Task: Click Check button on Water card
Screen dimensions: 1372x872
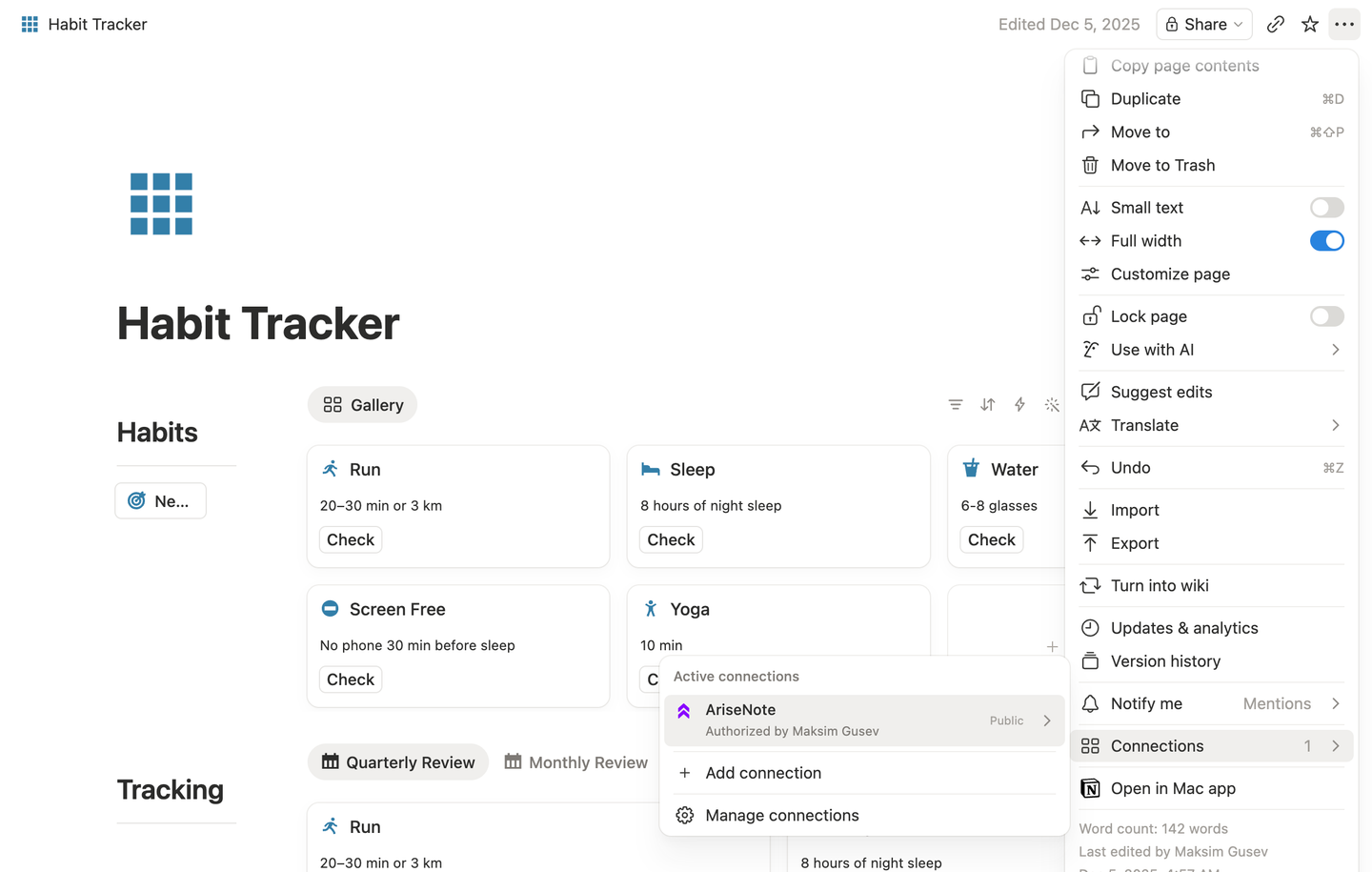Action: (992, 540)
